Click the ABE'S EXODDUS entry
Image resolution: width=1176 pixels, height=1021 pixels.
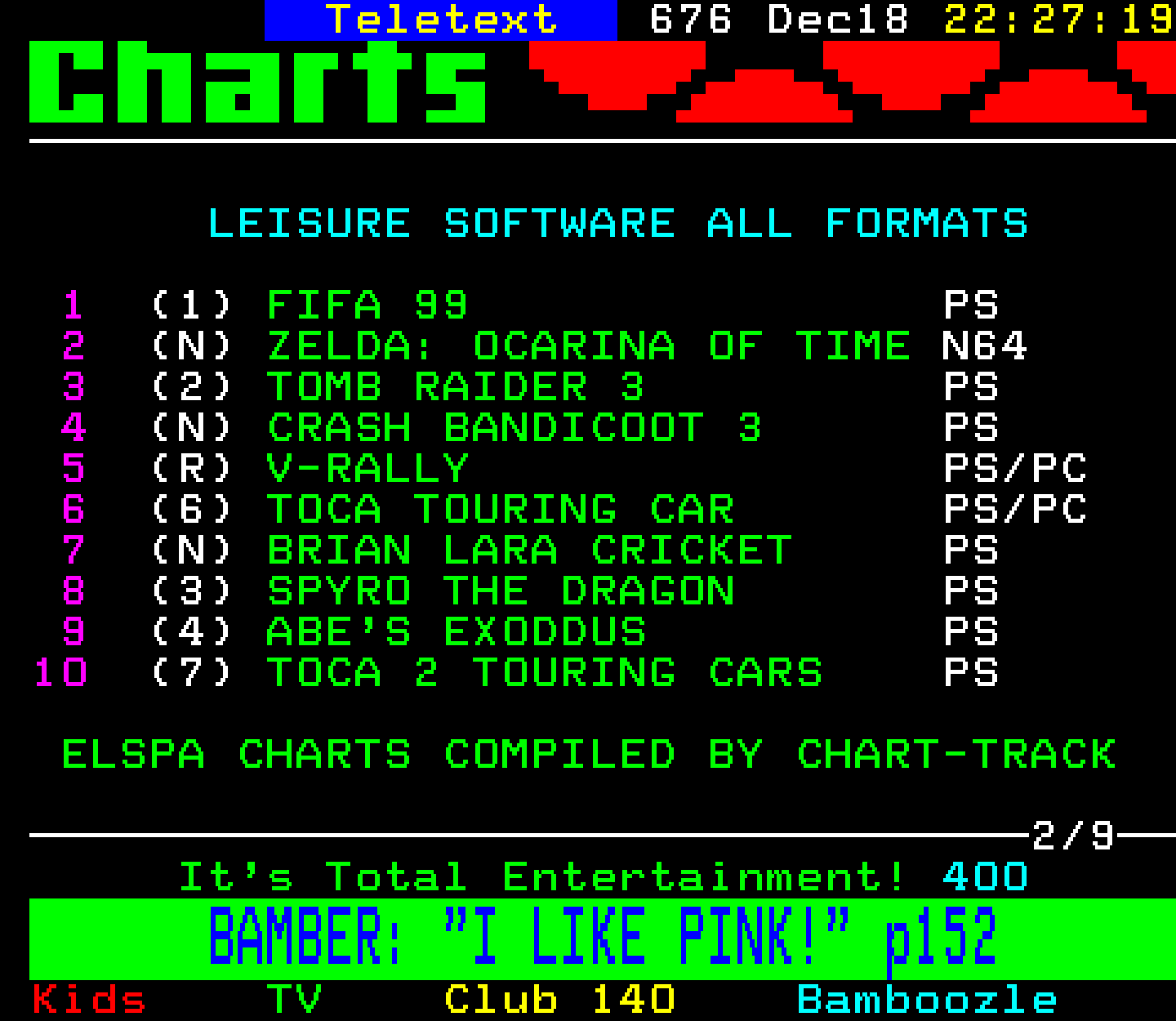[457, 632]
